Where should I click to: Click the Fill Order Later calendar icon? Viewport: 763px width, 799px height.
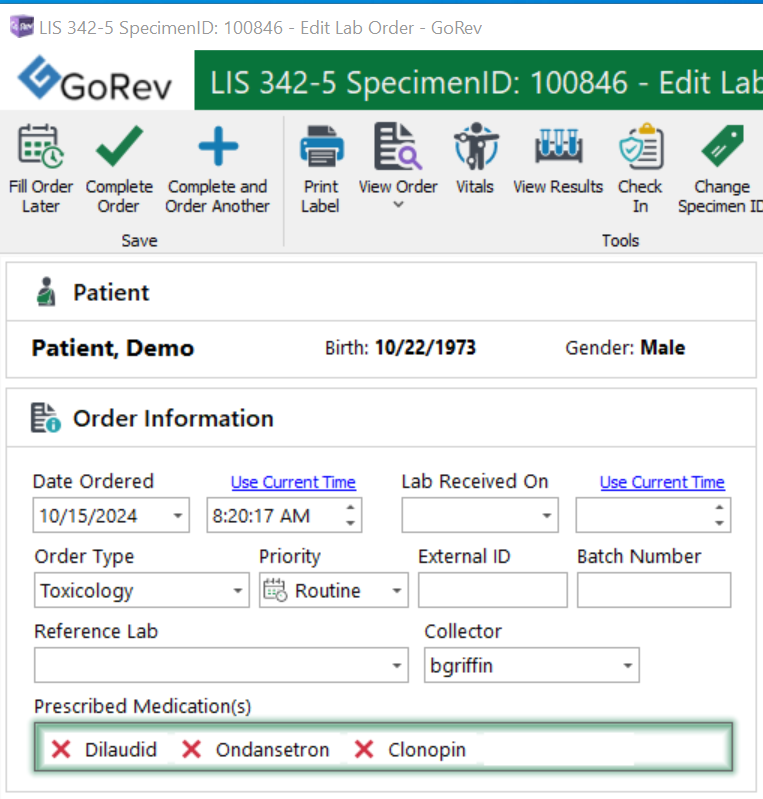click(x=41, y=146)
